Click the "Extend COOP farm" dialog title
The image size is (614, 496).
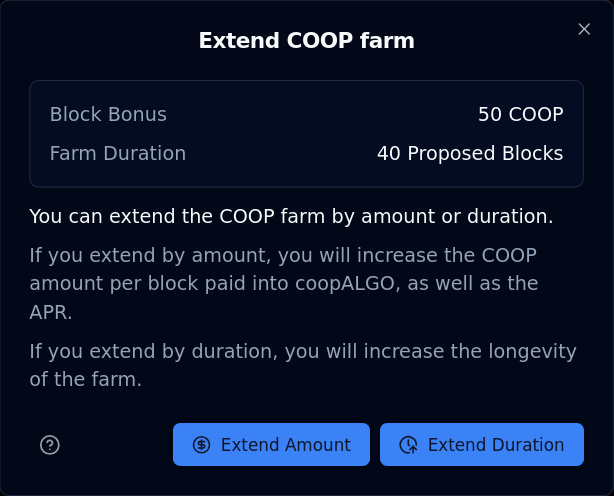tap(306, 41)
